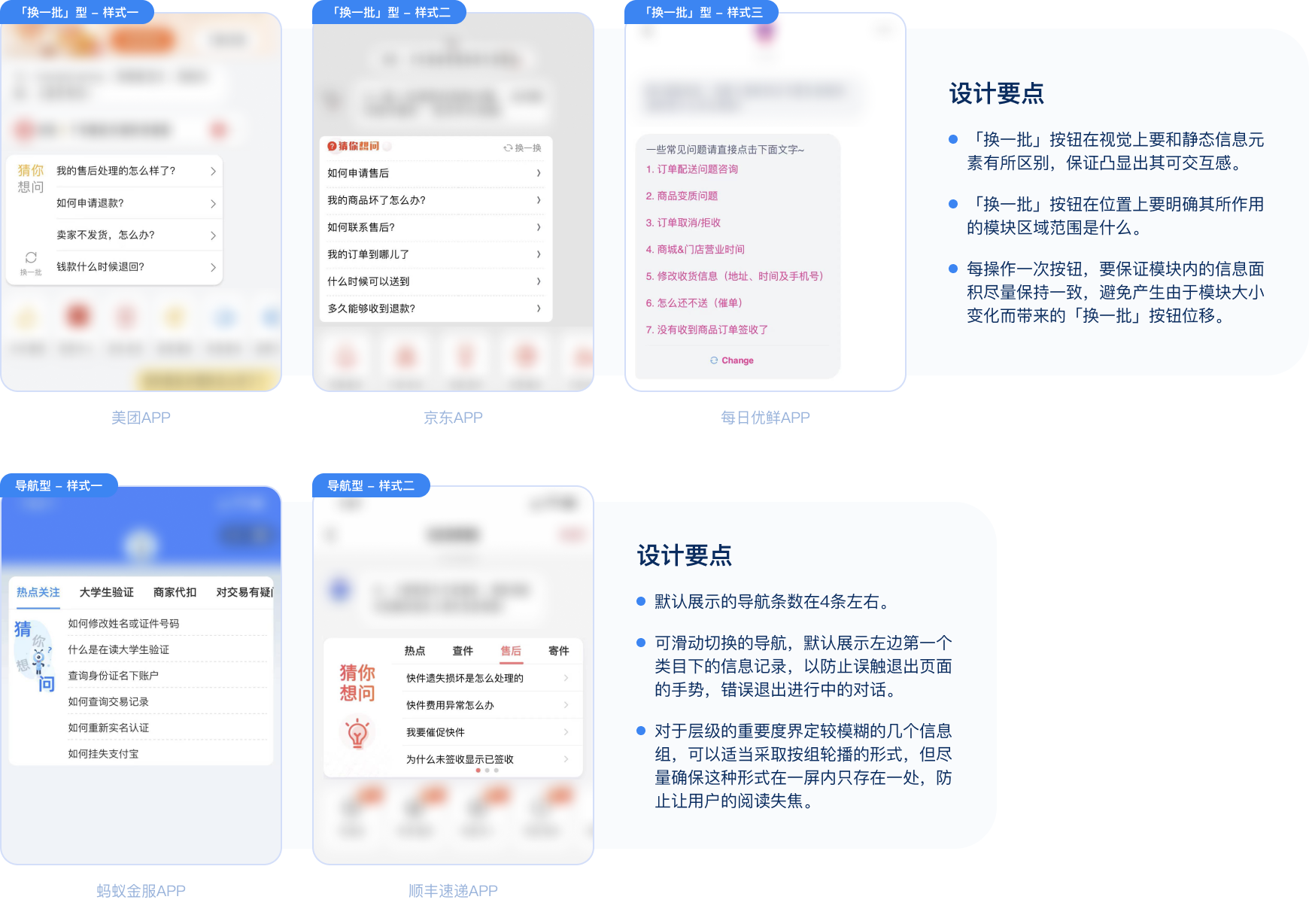
Task: Click the 导航型 – 样式一 label
Action: click(x=59, y=485)
